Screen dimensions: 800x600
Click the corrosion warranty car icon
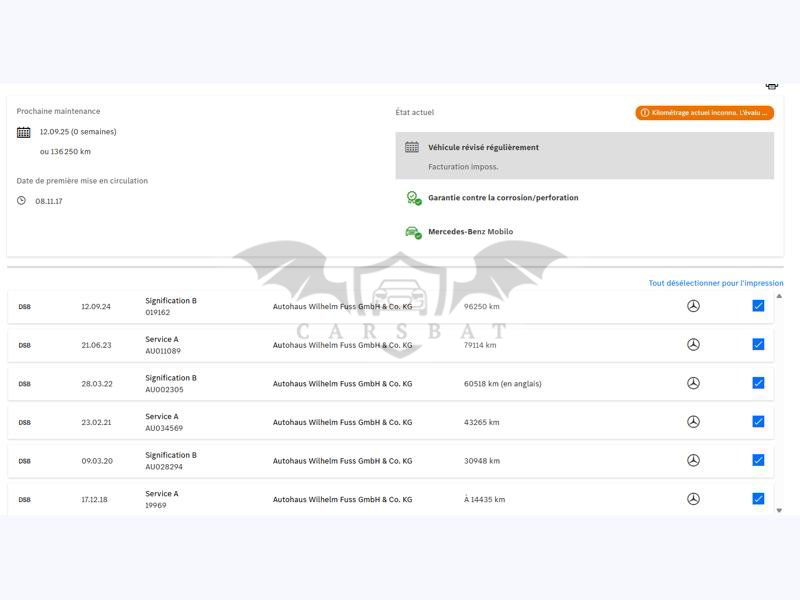[413, 198]
